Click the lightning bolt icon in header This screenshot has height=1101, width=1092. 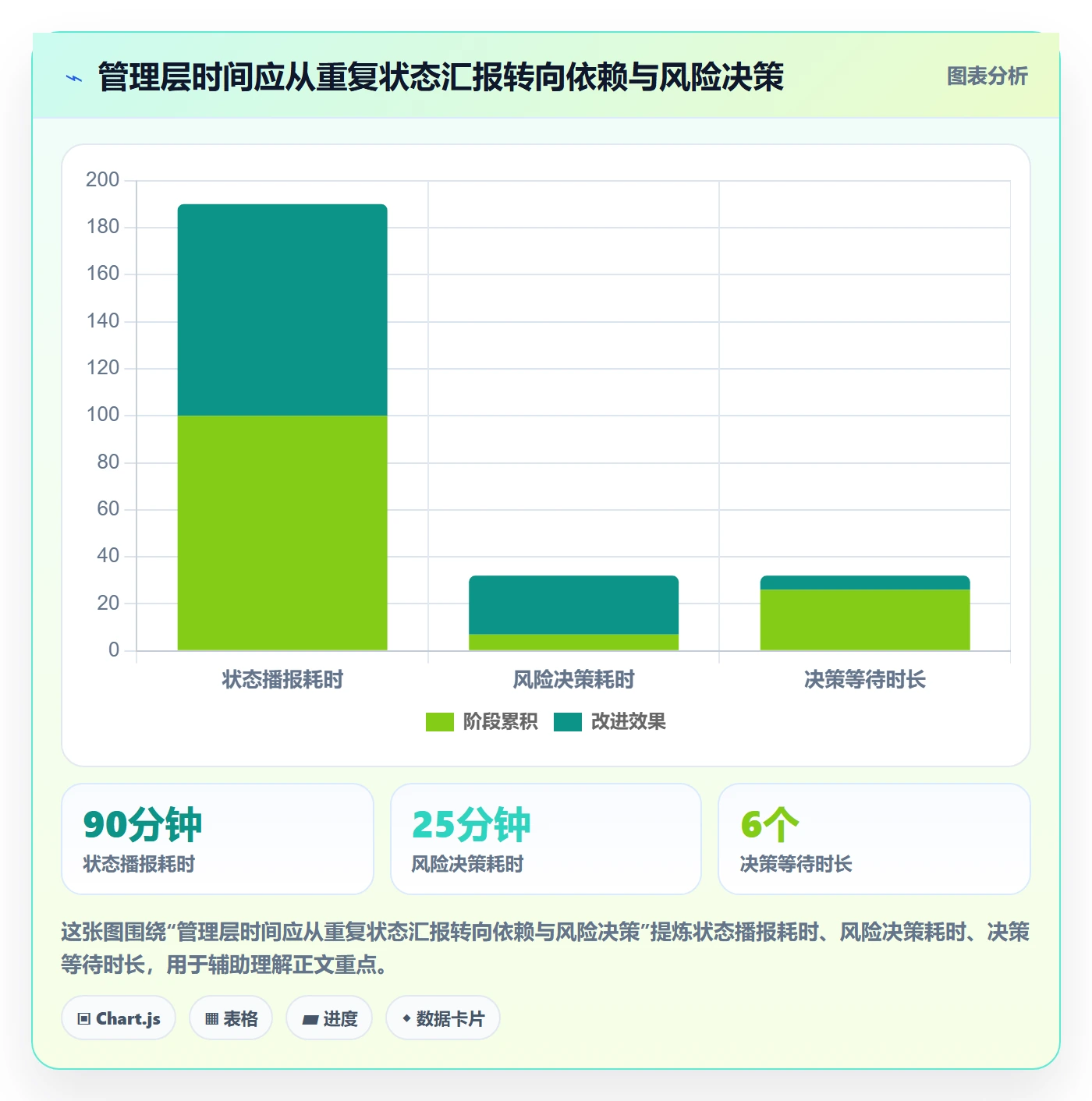[x=74, y=78]
